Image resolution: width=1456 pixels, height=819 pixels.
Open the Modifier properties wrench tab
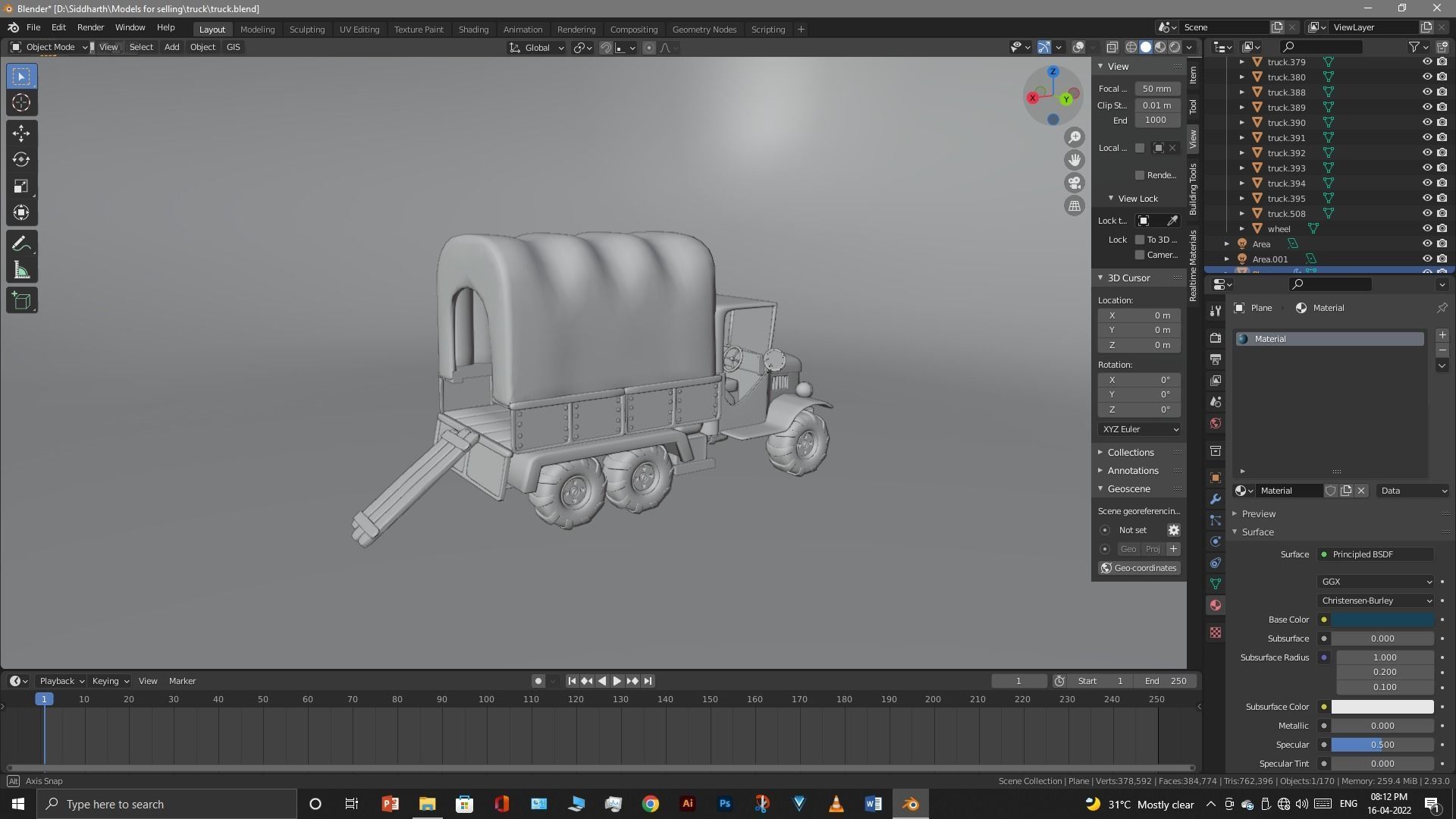coord(1216,499)
